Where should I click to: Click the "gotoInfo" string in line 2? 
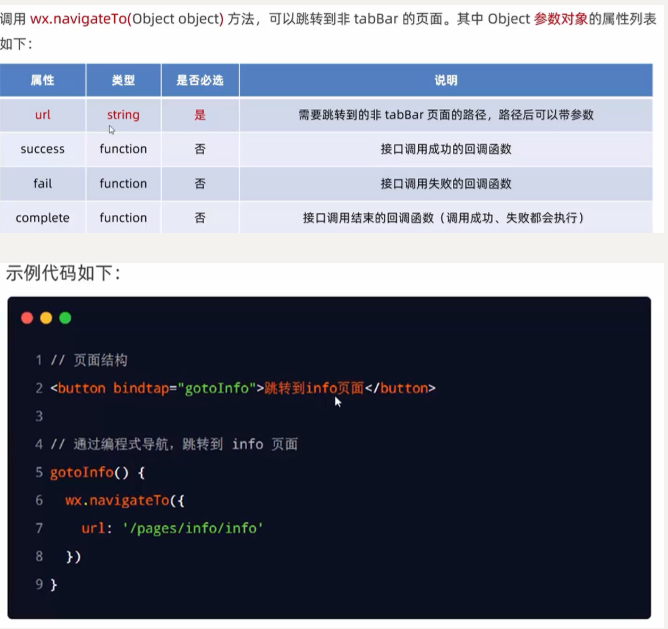(x=216, y=388)
